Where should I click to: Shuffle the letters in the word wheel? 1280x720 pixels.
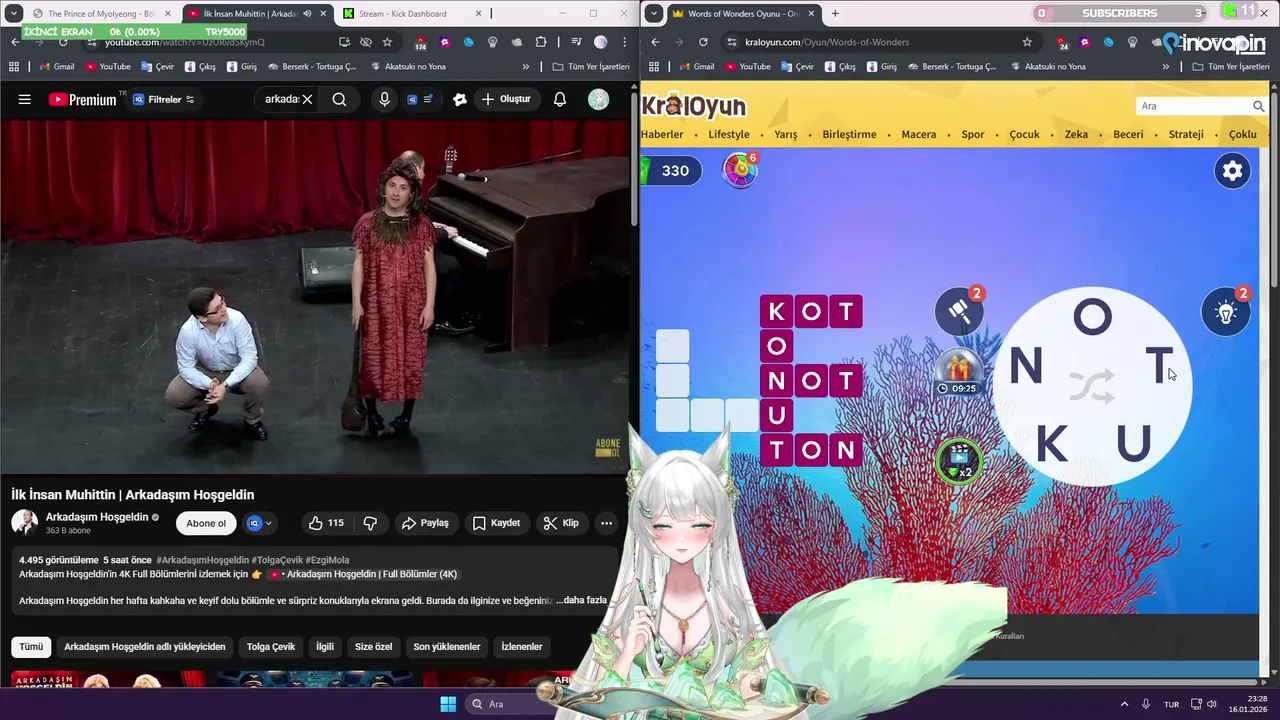(x=1091, y=387)
